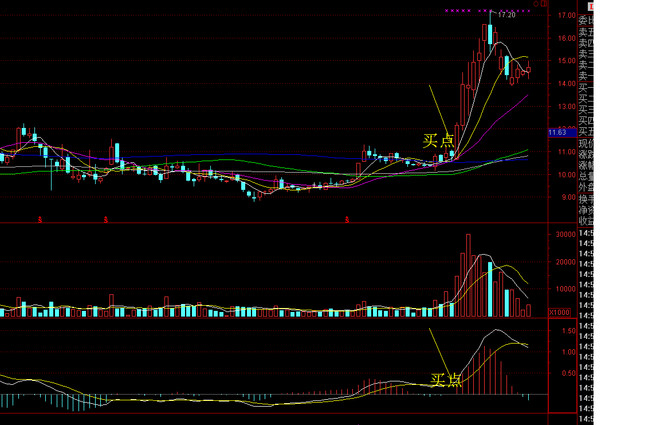
Task: Click the tall cyan volume bar near 20000
Action: 490,290
